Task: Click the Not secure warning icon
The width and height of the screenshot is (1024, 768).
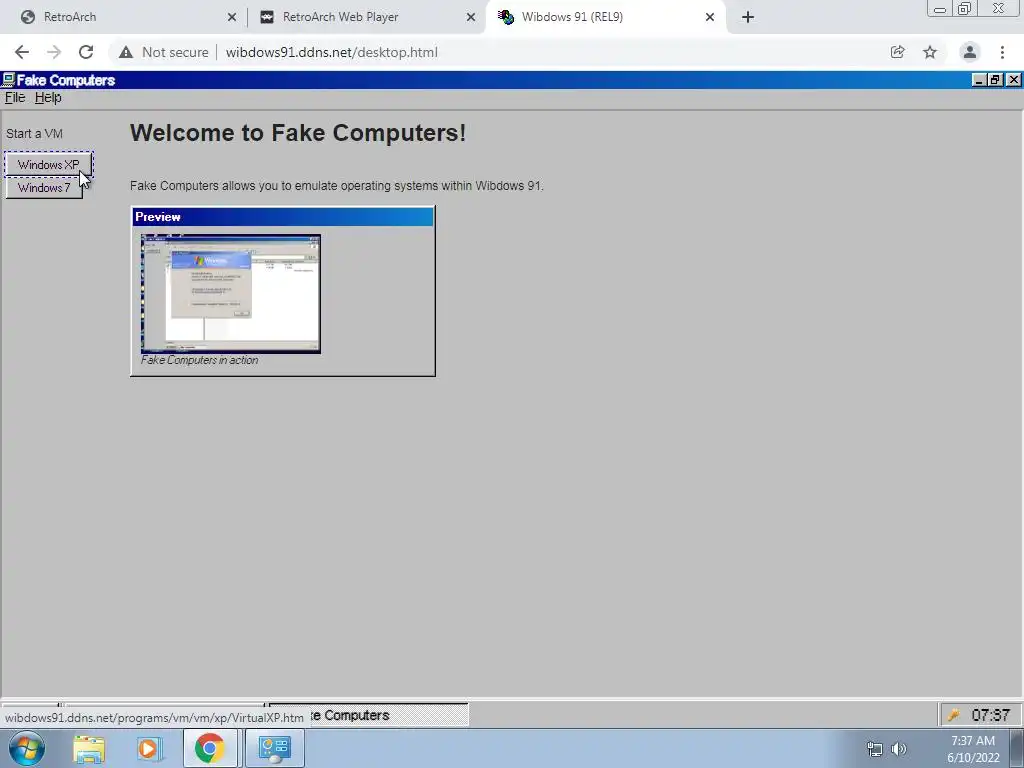Action: [x=126, y=52]
